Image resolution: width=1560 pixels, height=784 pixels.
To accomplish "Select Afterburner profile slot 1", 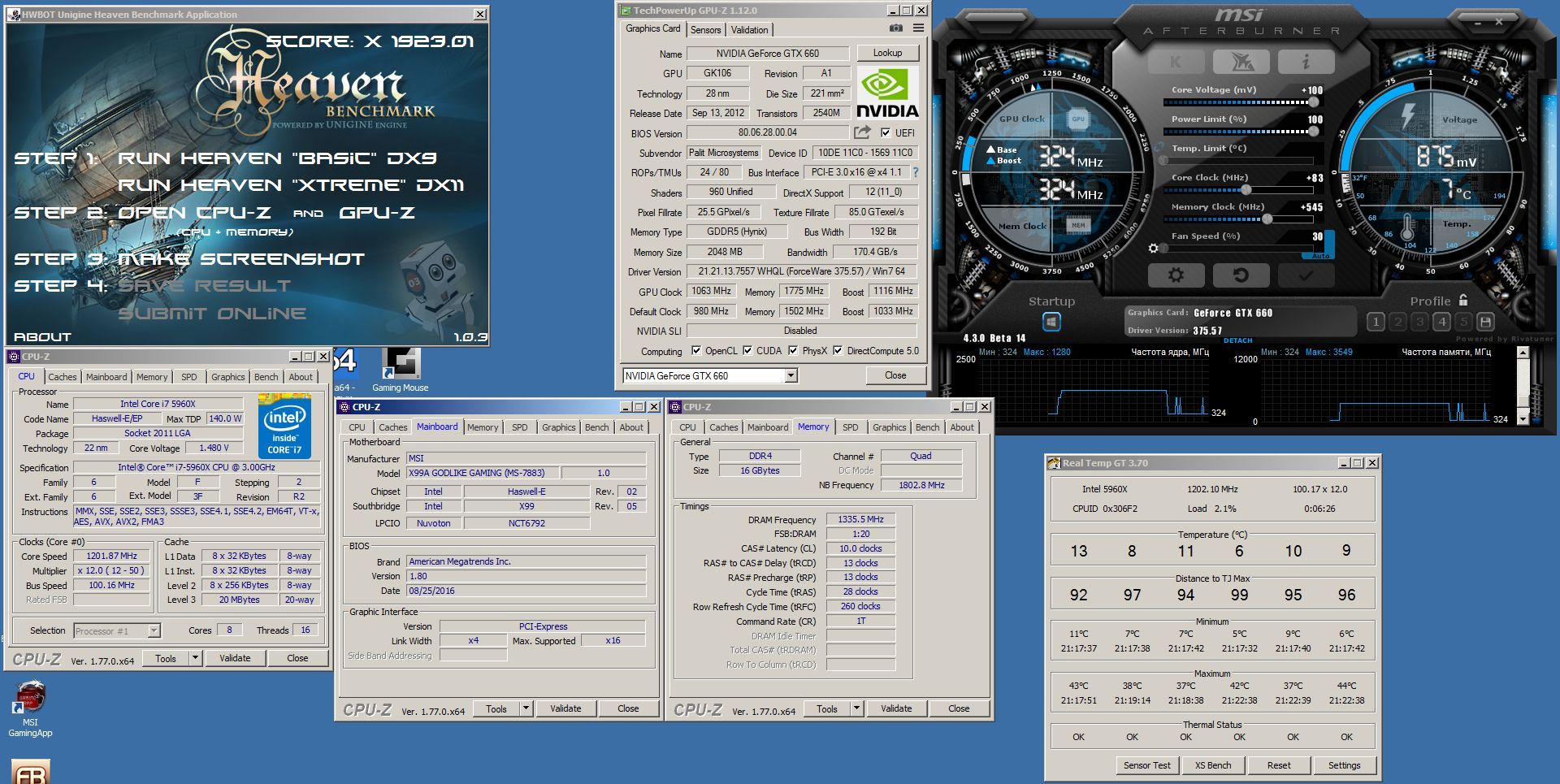I will click(1376, 322).
